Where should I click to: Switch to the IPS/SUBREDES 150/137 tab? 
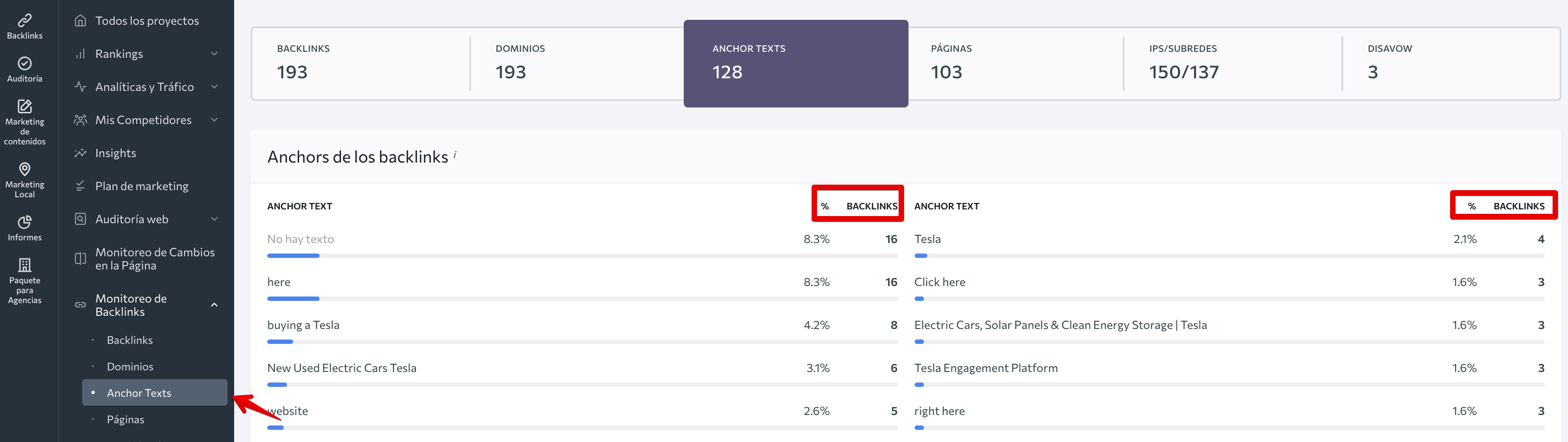(x=1233, y=63)
